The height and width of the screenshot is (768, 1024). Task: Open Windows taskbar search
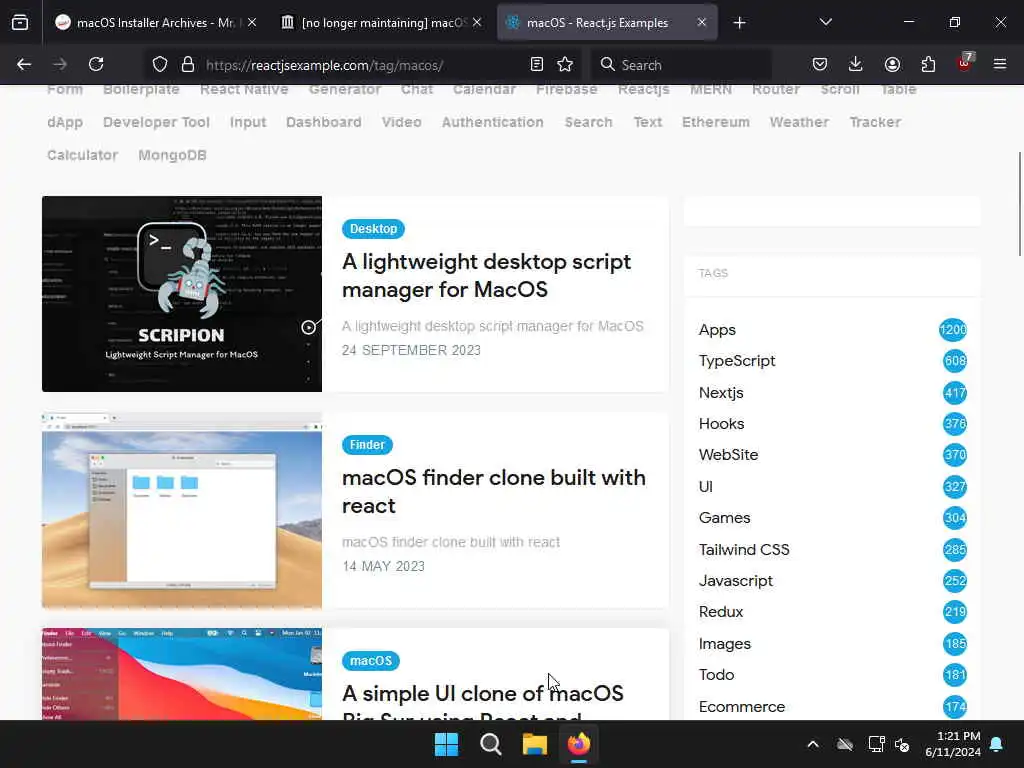(490, 744)
